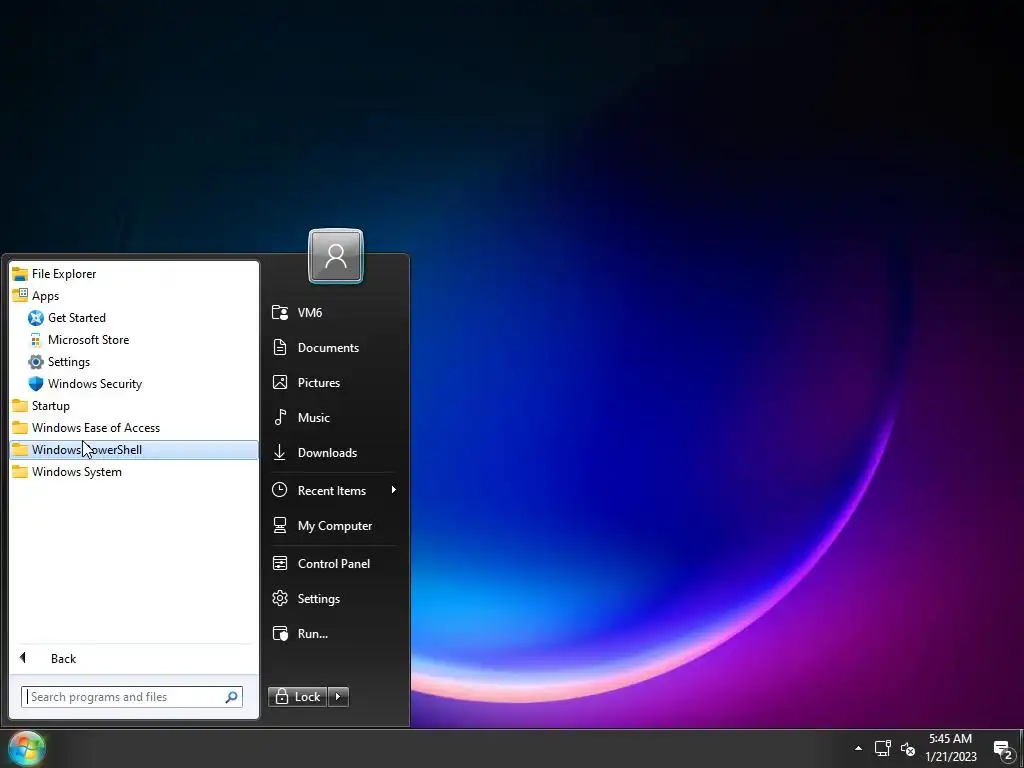The image size is (1024, 768).
Task: Expand the Recent Items submenu arrow
Action: click(394, 490)
